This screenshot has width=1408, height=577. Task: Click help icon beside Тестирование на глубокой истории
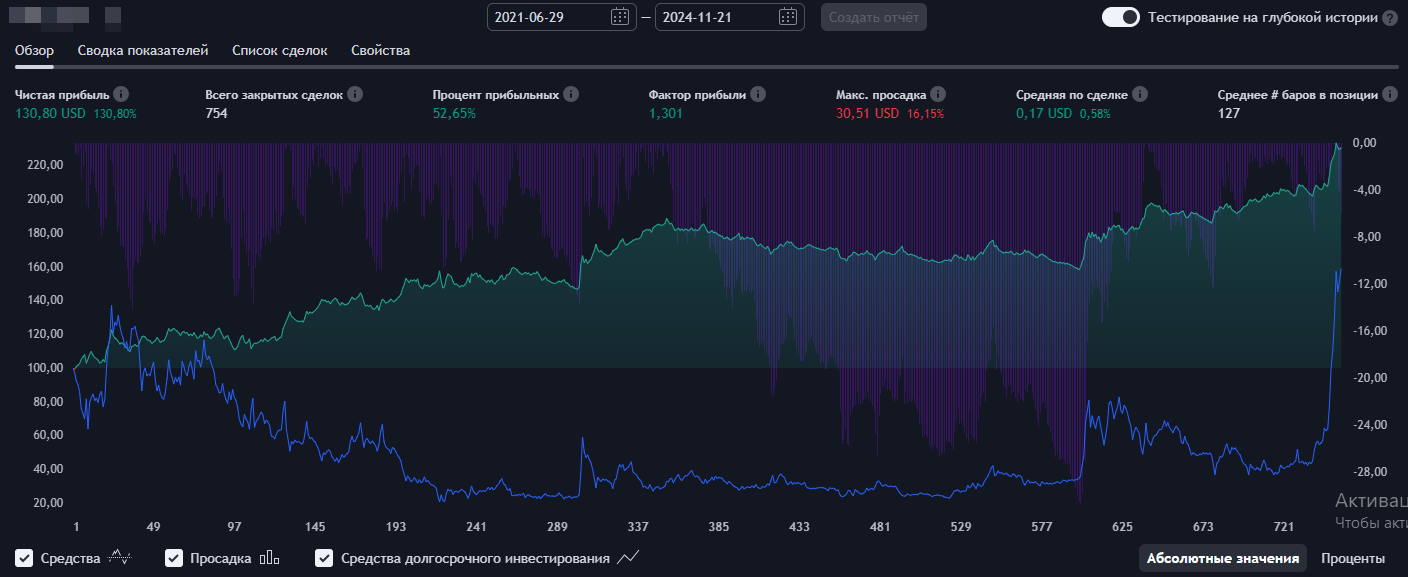[x=1390, y=18]
